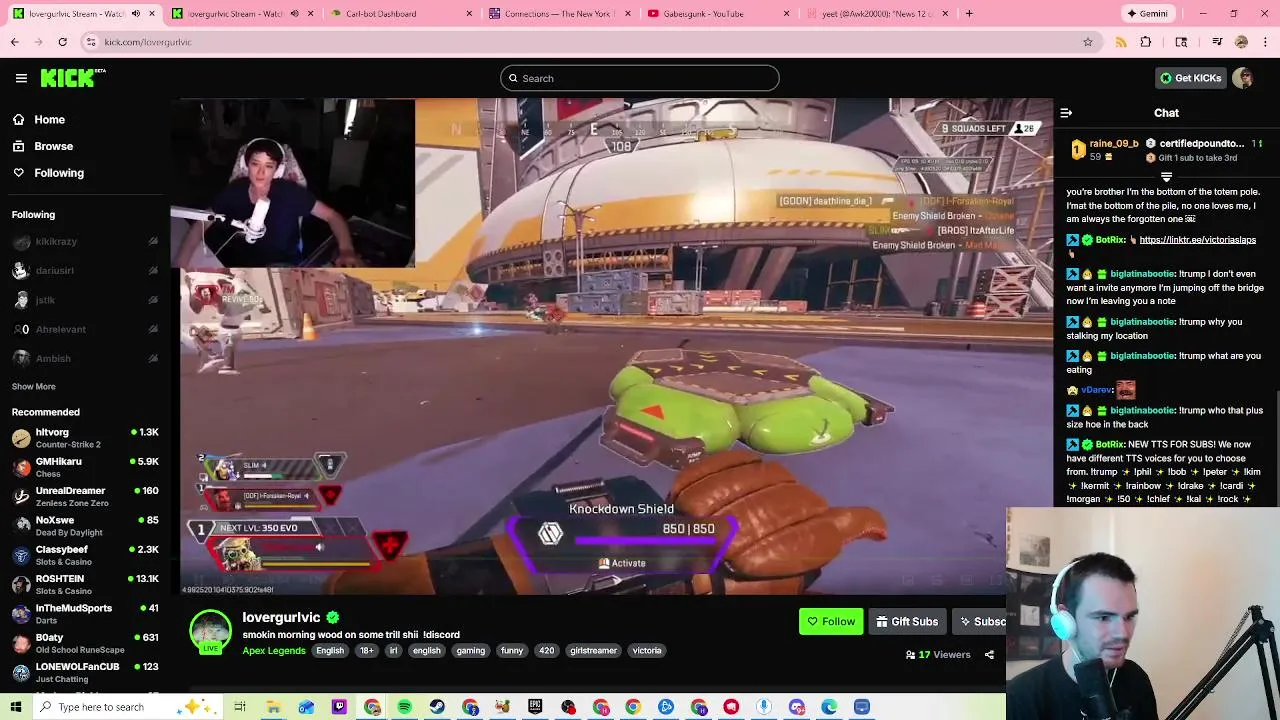Expand followed channels with Show more
This screenshot has height=720, width=1280.
click(33, 386)
